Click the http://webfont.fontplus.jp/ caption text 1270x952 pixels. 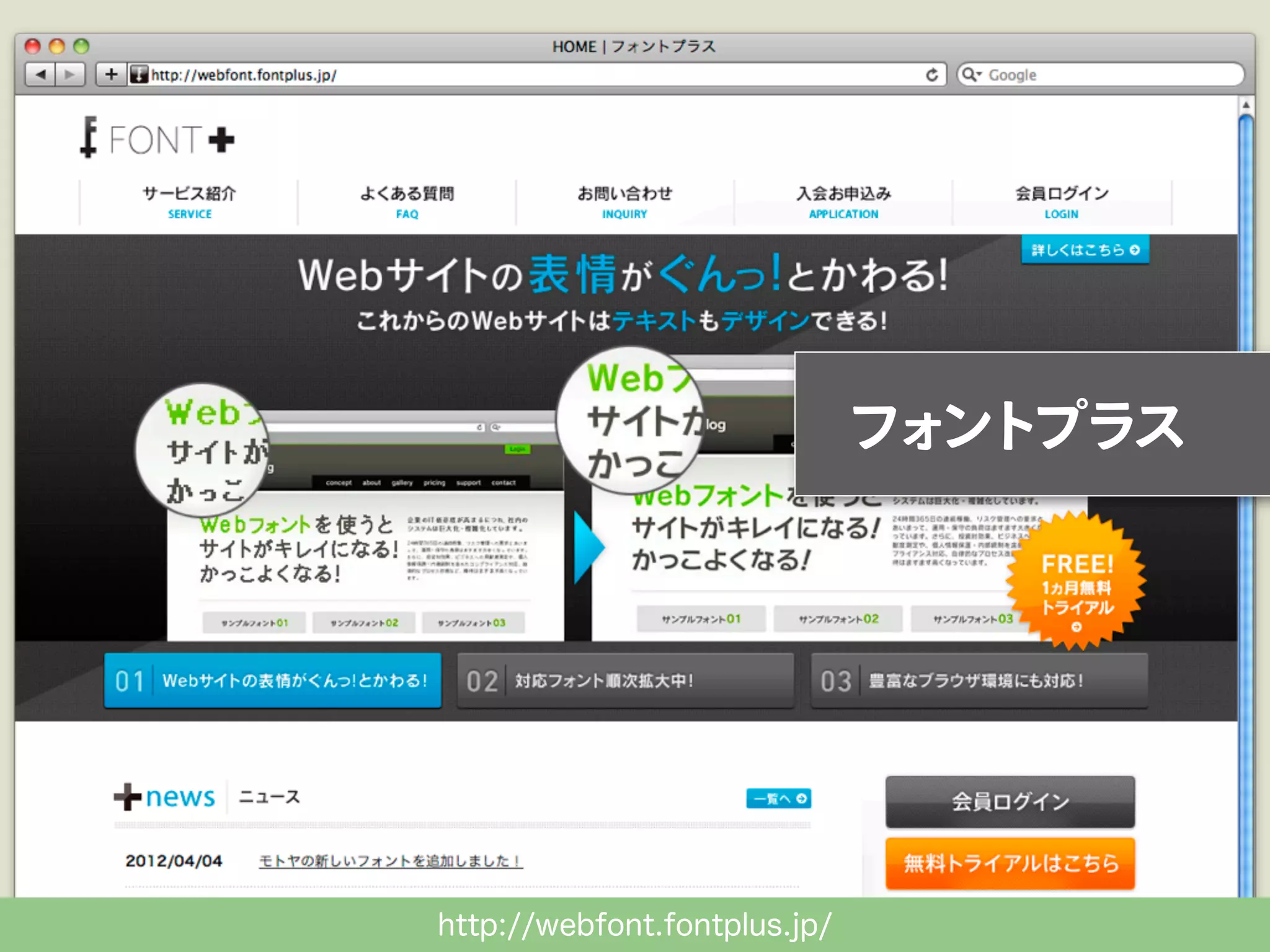coord(634,925)
